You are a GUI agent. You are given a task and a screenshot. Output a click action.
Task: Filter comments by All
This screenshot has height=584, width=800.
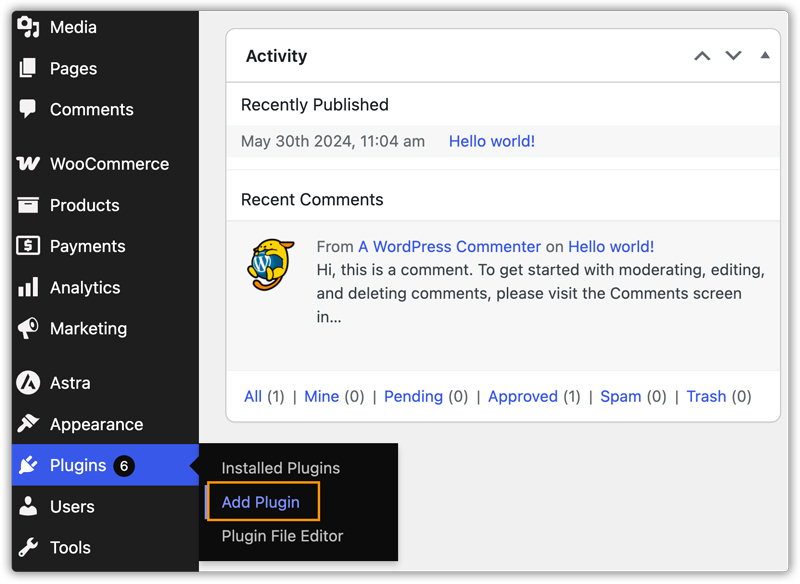tap(253, 396)
